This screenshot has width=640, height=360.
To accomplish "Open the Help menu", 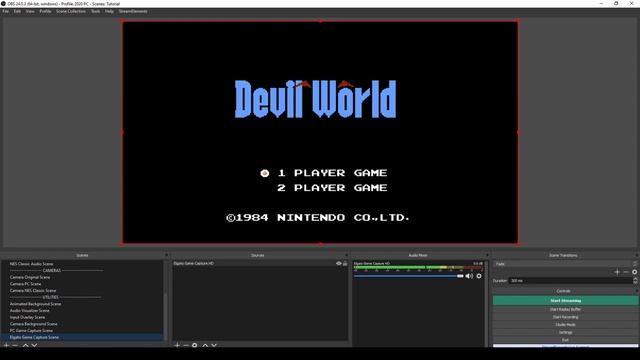I will click(x=109, y=11).
